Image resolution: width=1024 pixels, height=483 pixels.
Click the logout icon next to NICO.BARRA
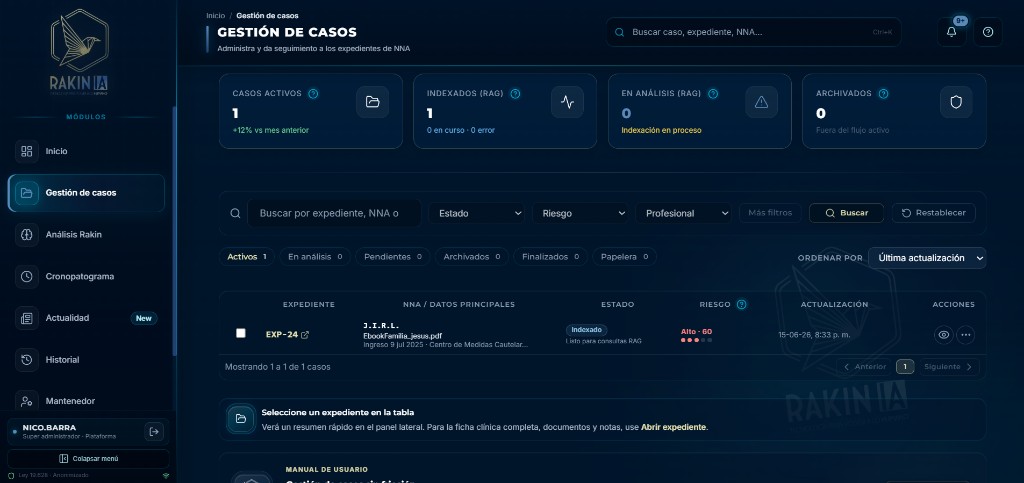pos(154,431)
